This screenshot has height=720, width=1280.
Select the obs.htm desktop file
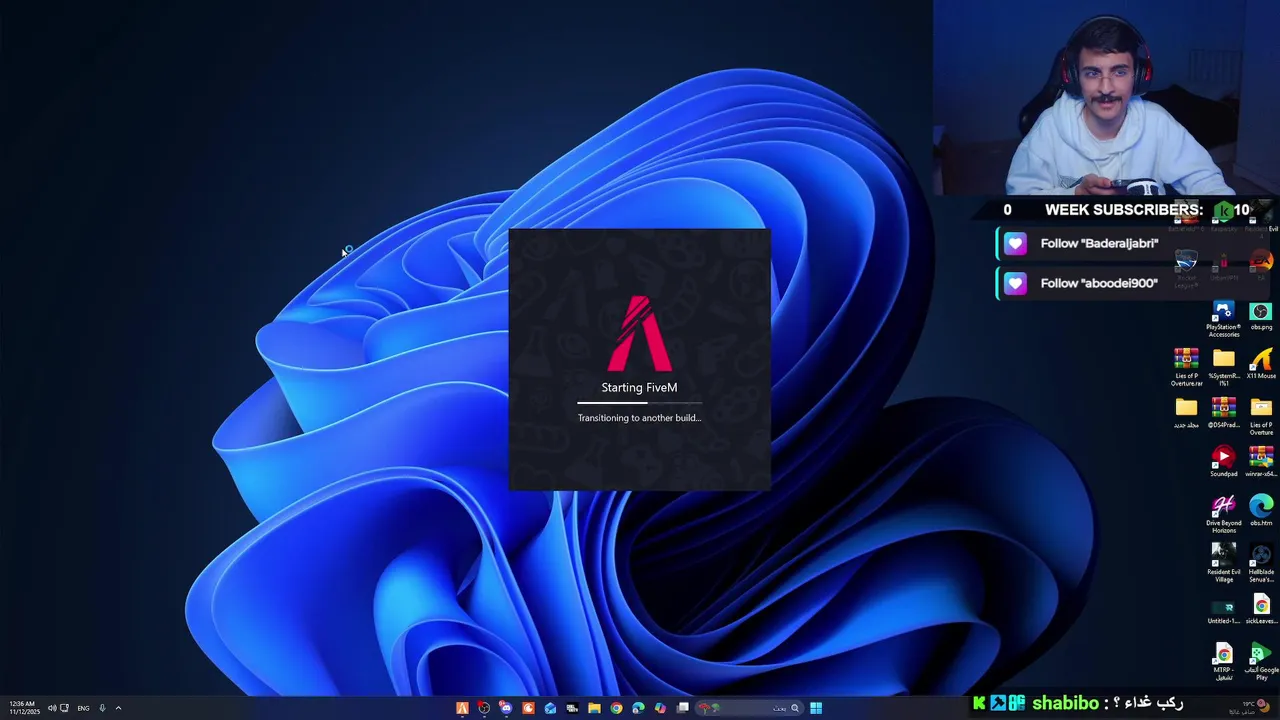(x=1261, y=510)
